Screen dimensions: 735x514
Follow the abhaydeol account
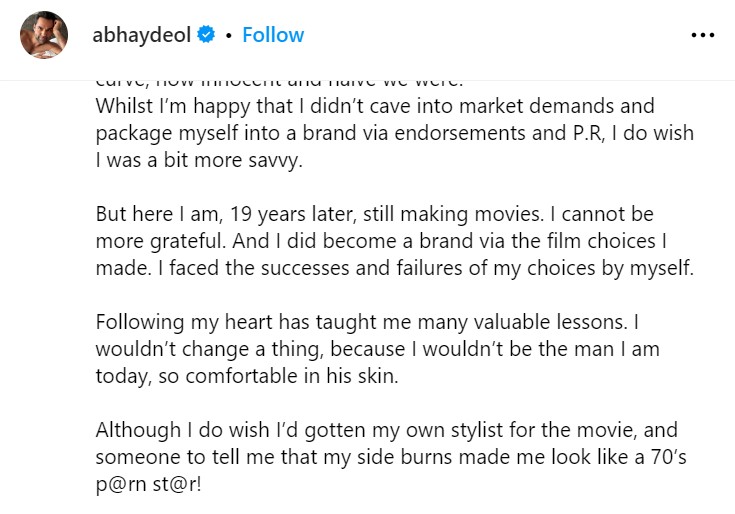(273, 35)
